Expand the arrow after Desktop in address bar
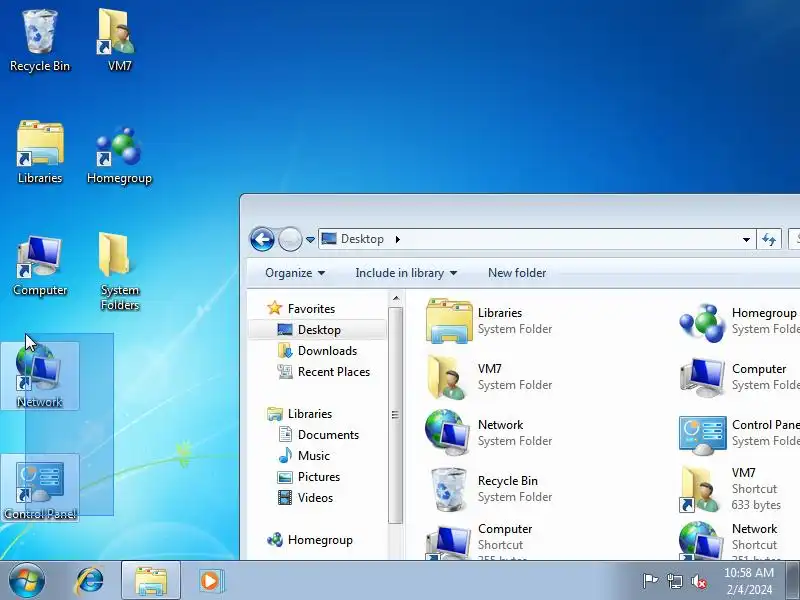 398,239
